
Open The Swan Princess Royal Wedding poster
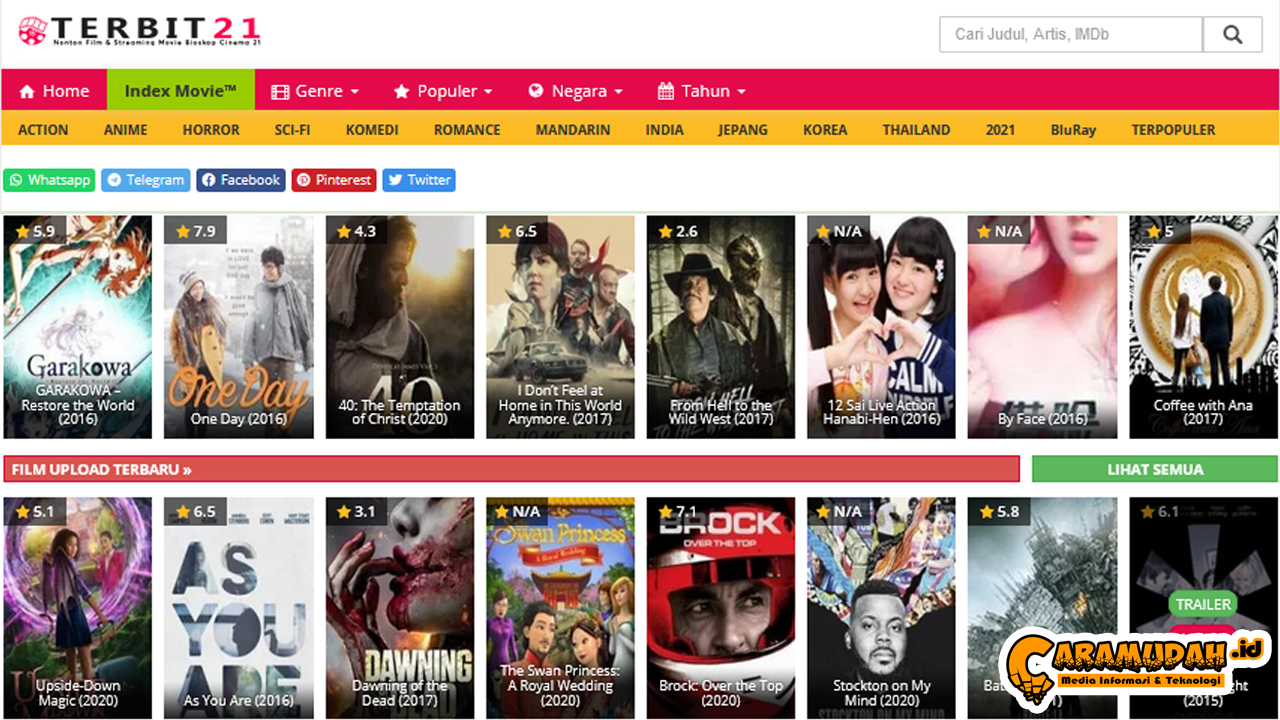[x=561, y=608]
